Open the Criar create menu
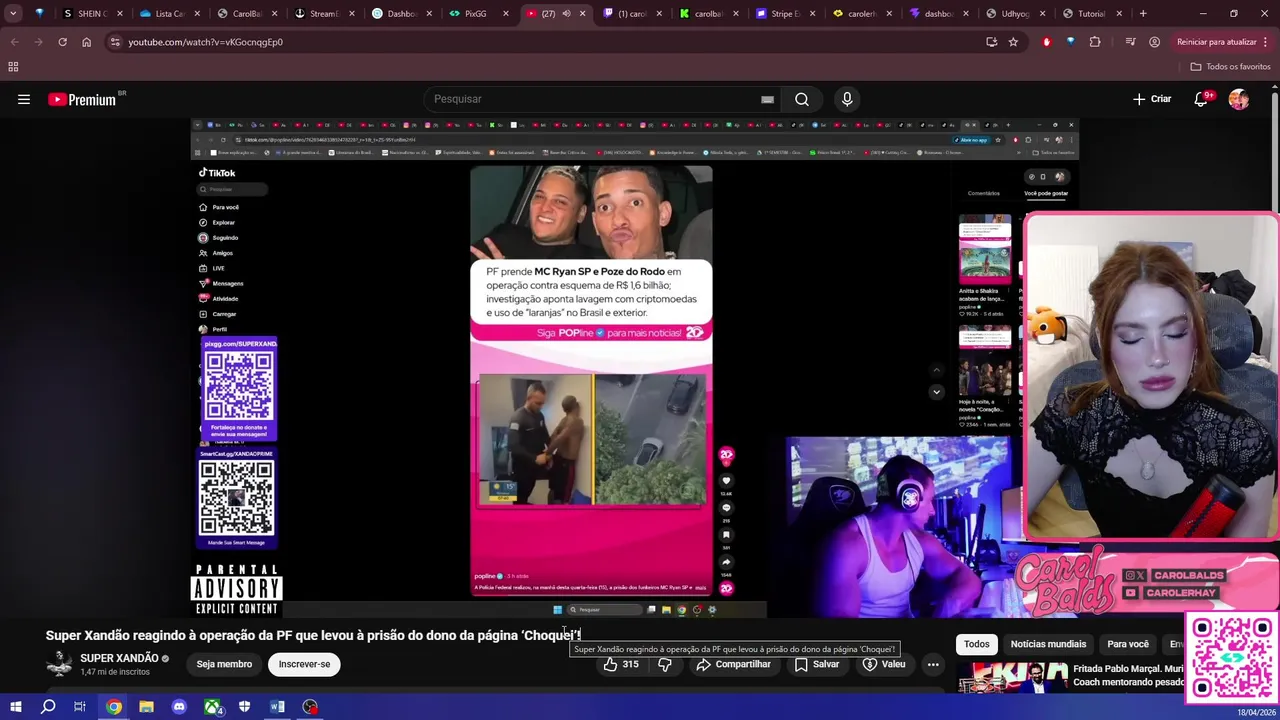The height and width of the screenshot is (720, 1280). click(x=1152, y=99)
